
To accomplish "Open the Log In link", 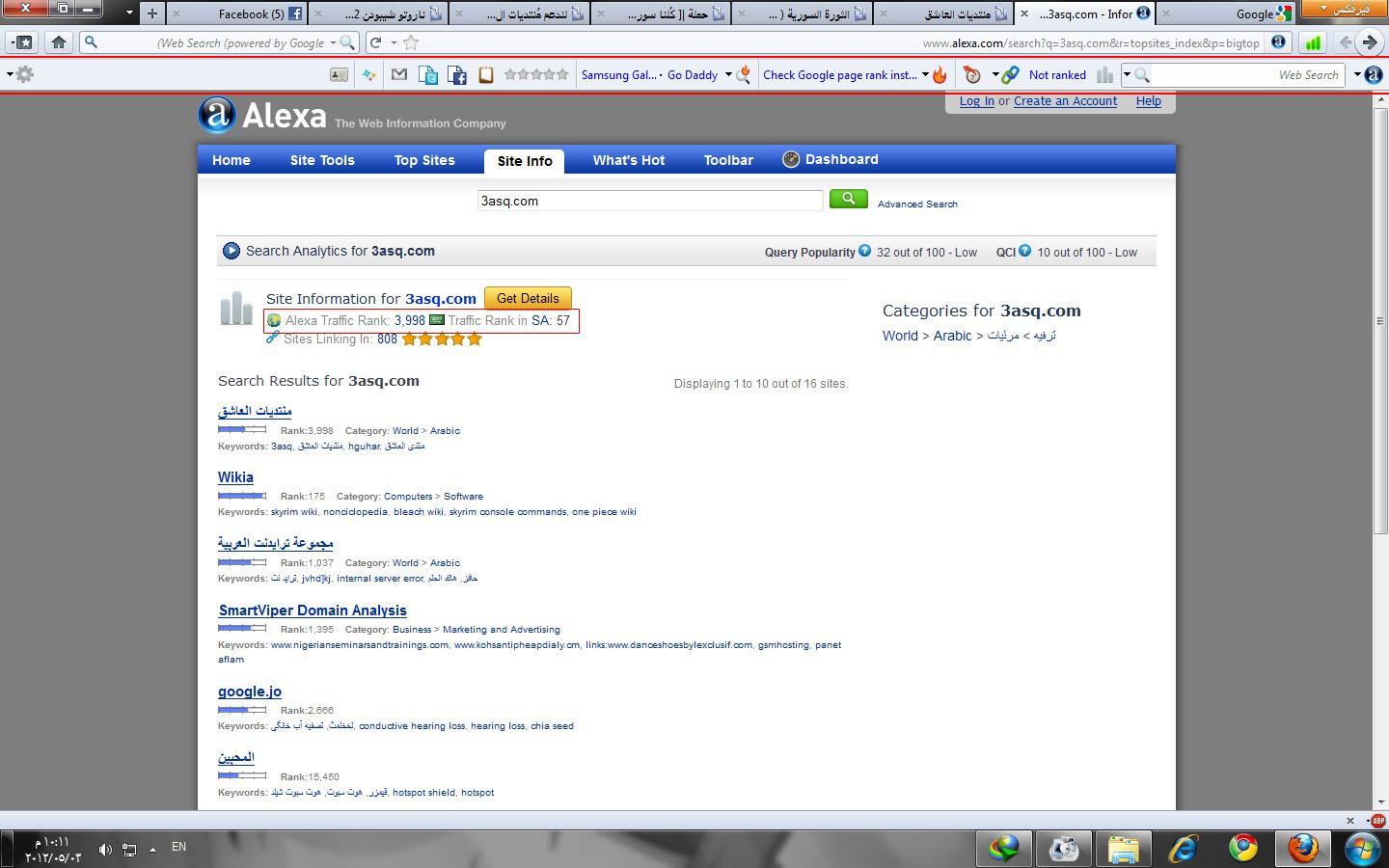I will pyautogui.click(x=976, y=101).
